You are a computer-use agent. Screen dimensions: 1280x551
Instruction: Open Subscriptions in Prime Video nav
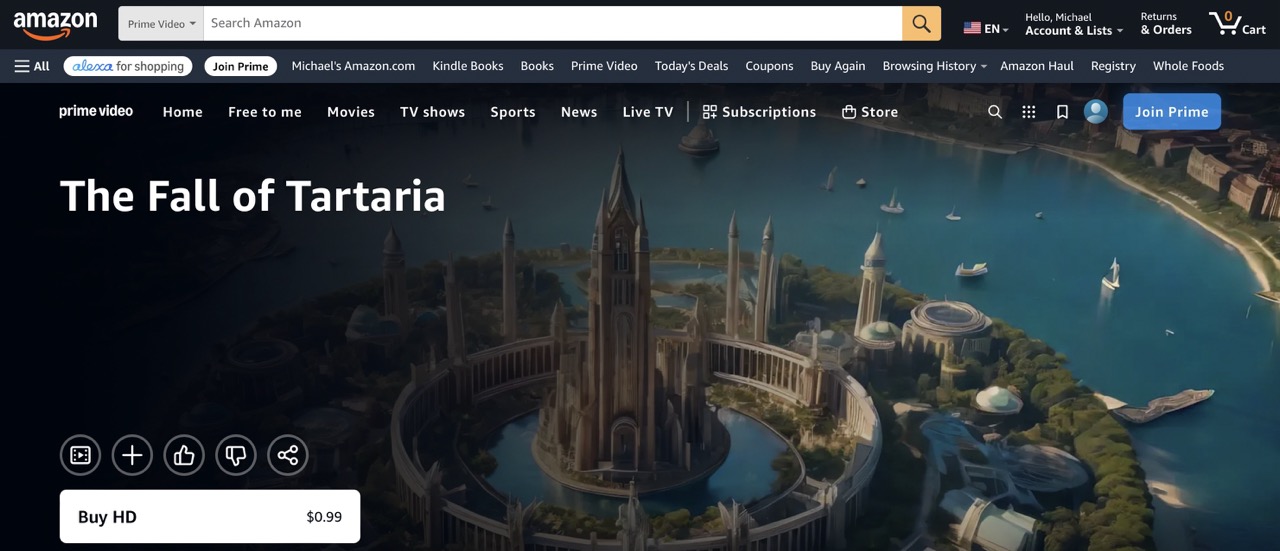coord(759,112)
